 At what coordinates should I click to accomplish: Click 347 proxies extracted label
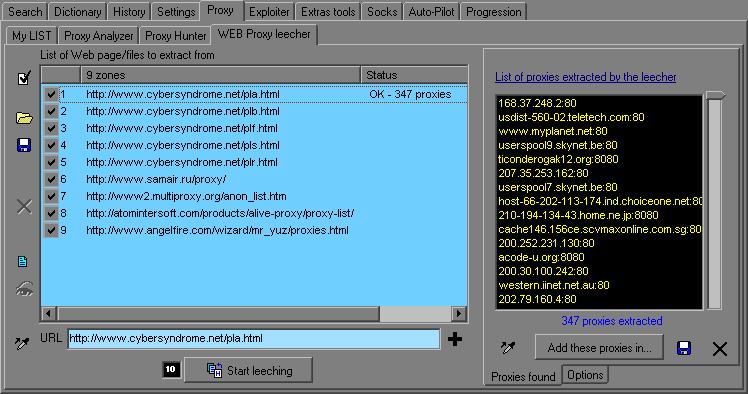pyautogui.click(x=612, y=321)
